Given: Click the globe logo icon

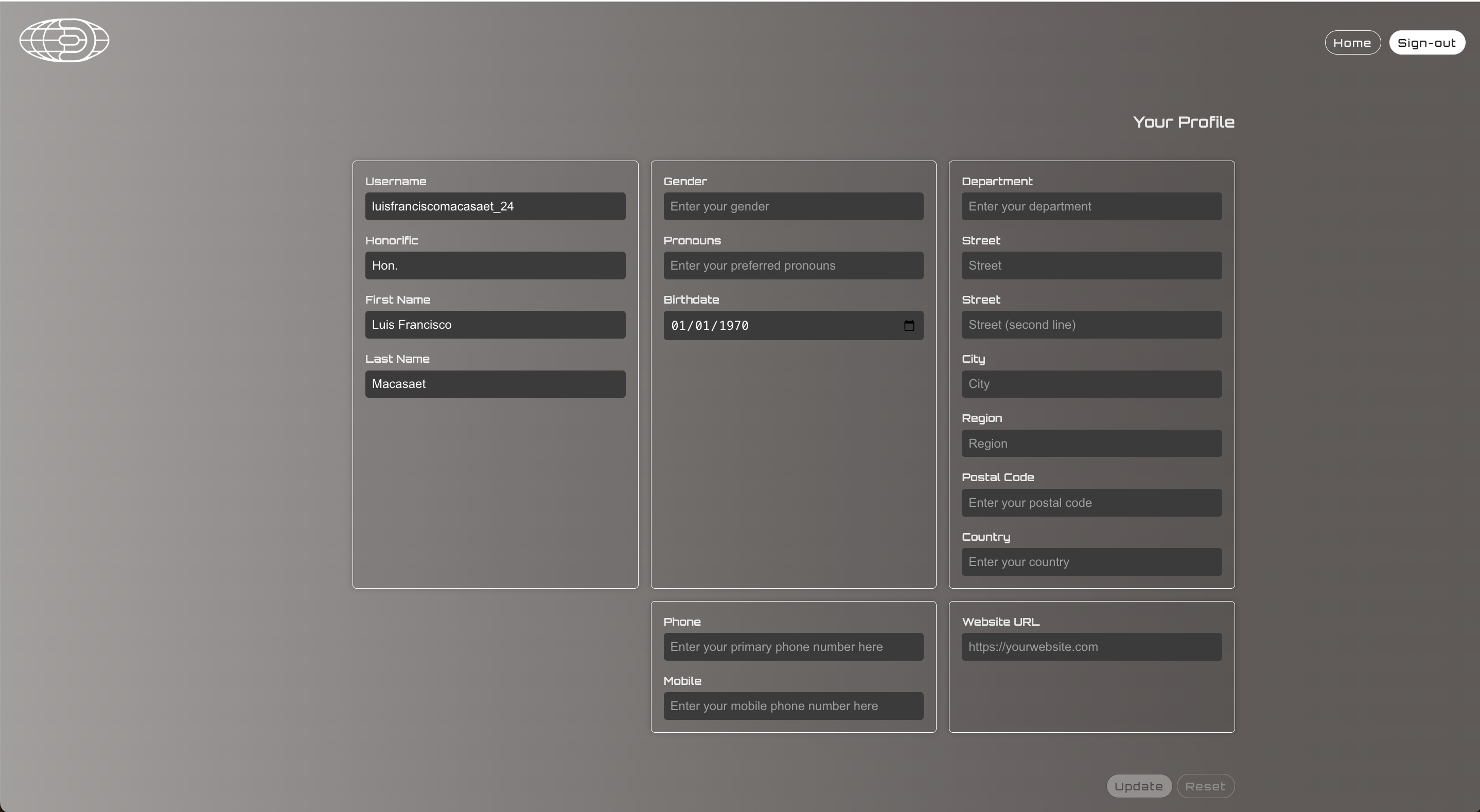Looking at the screenshot, I should tap(64, 40).
